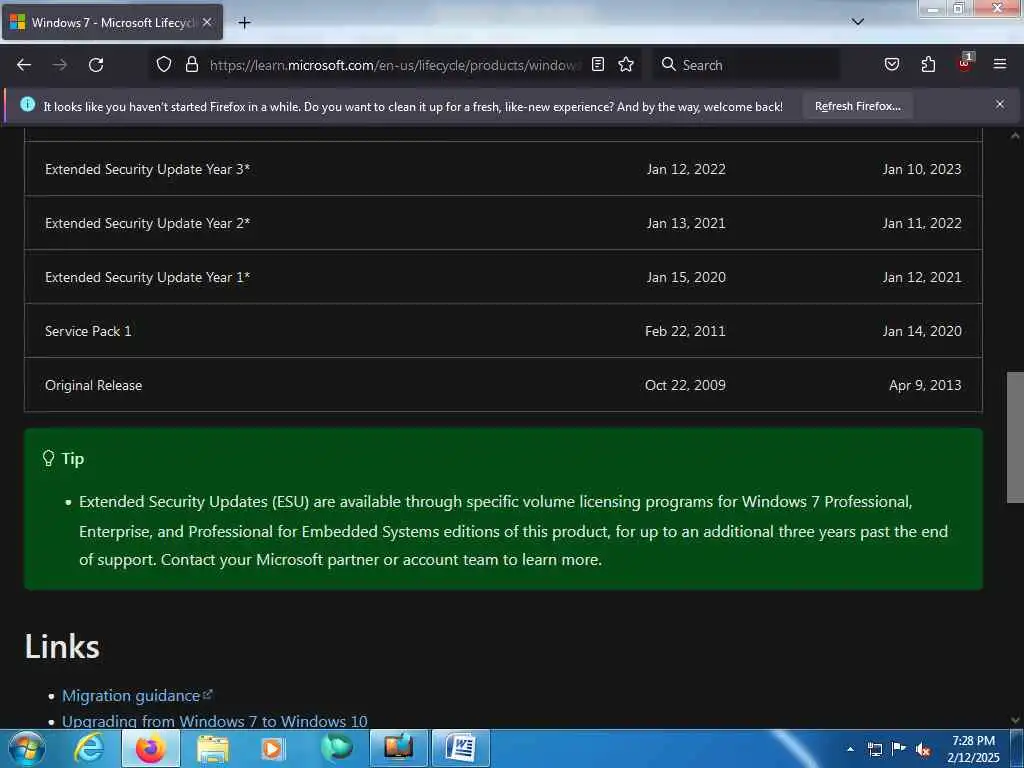
Task: Reload the page with the refresh icon
Action: tap(96, 65)
